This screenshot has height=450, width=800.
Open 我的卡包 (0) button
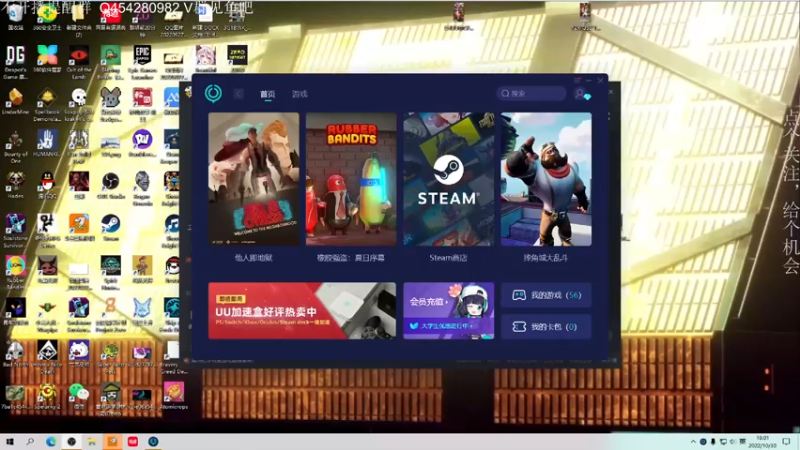[x=546, y=327]
